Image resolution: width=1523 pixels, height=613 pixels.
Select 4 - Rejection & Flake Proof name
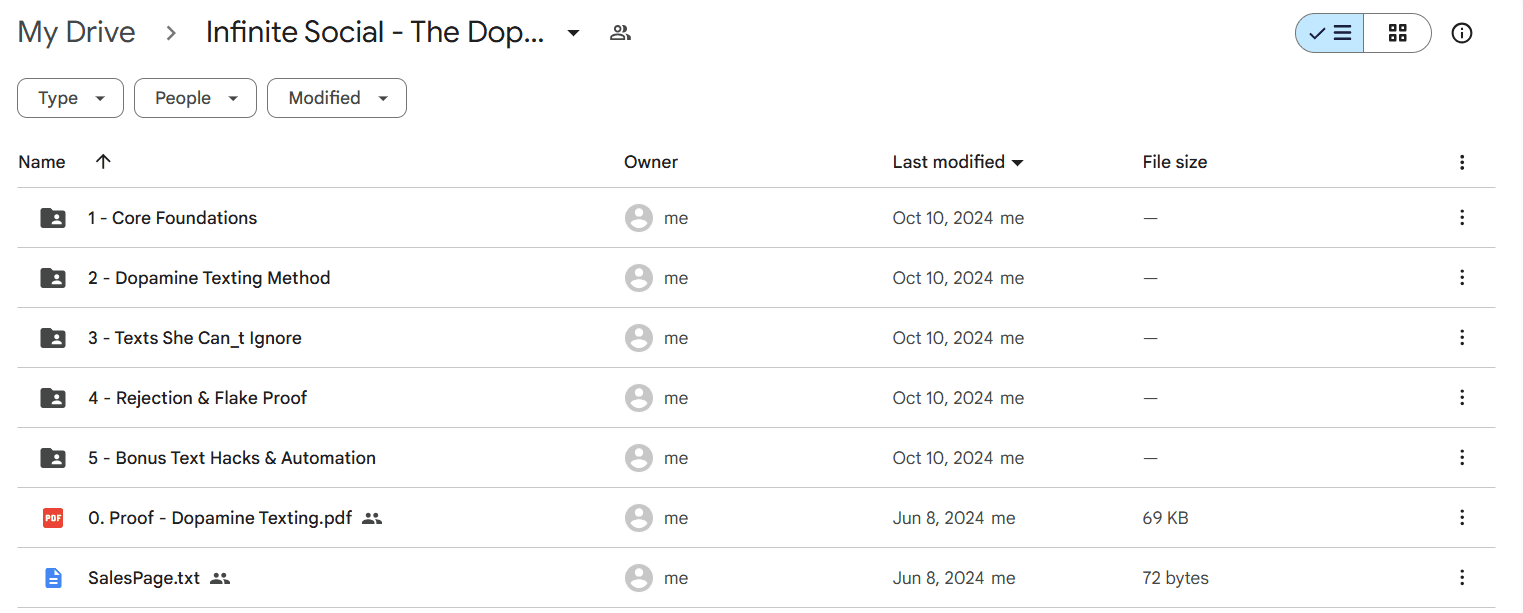[197, 398]
